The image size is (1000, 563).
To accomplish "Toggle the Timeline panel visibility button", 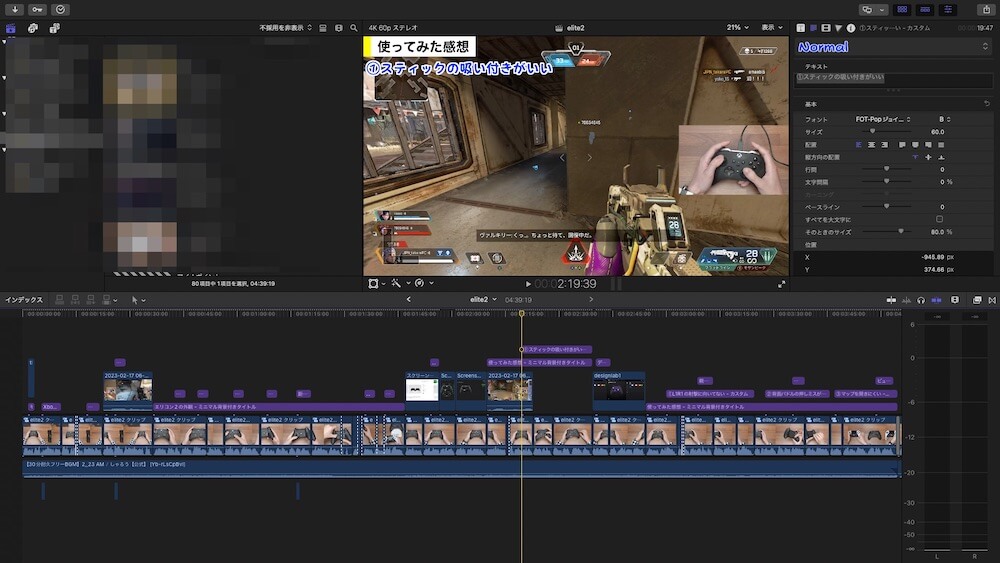I will (x=925, y=10).
